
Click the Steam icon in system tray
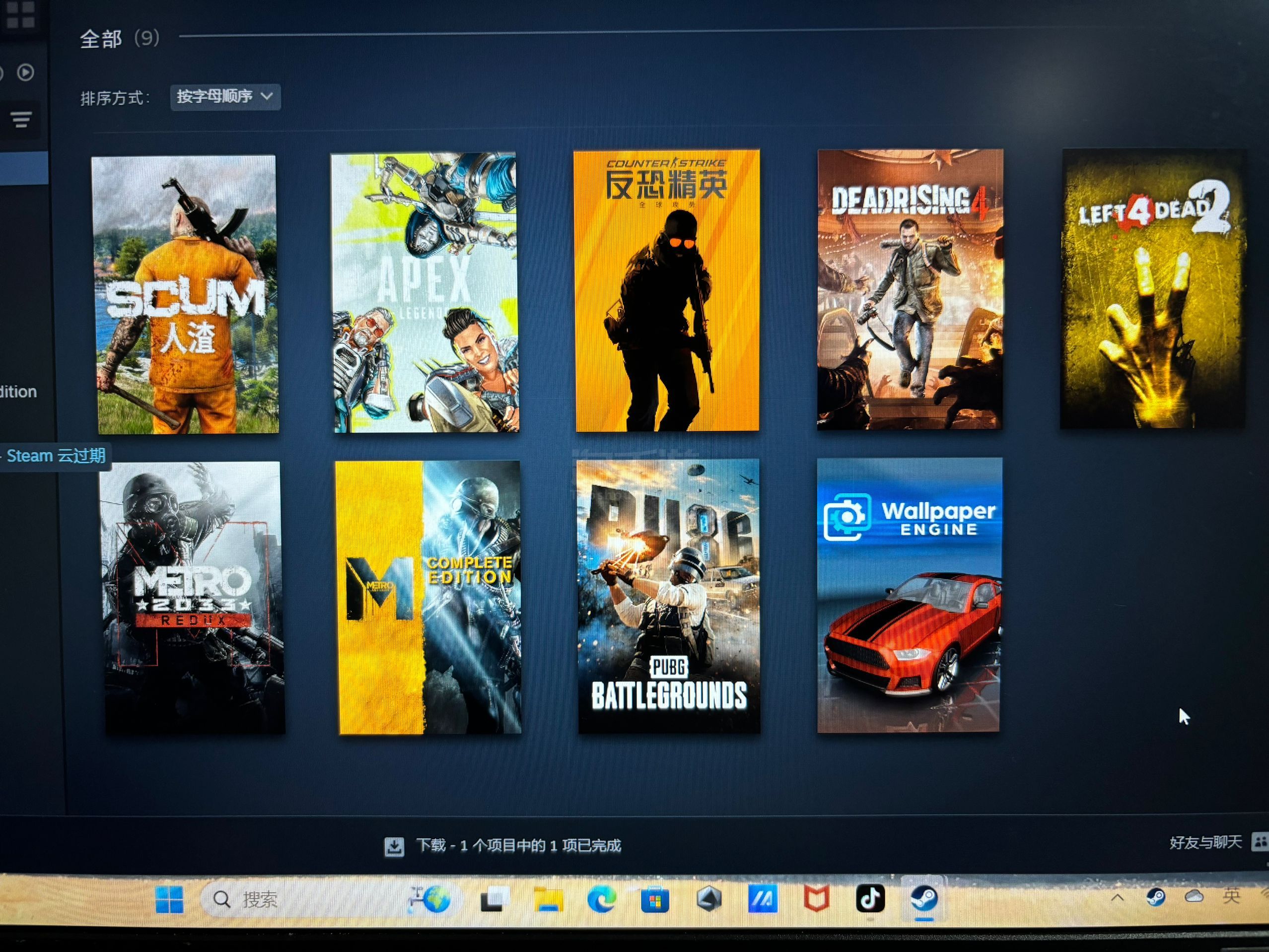pyautogui.click(x=1155, y=897)
